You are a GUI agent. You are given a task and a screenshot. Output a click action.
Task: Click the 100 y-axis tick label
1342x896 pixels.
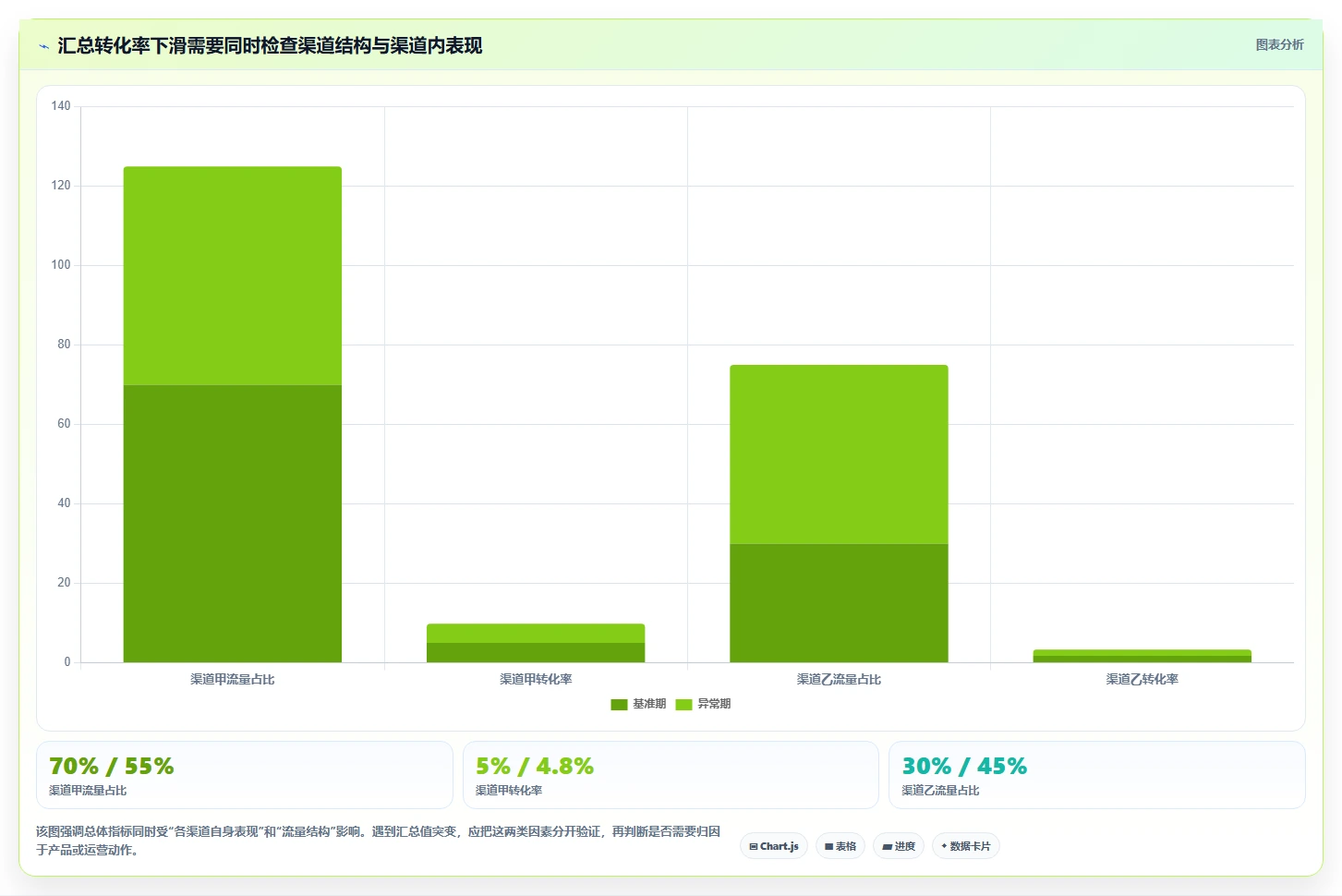[x=61, y=265]
